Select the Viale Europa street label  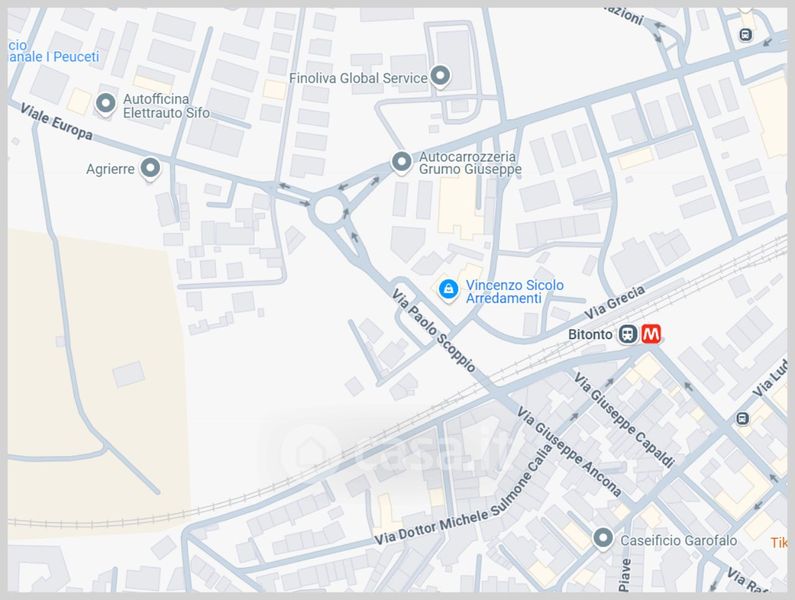(x=57, y=122)
